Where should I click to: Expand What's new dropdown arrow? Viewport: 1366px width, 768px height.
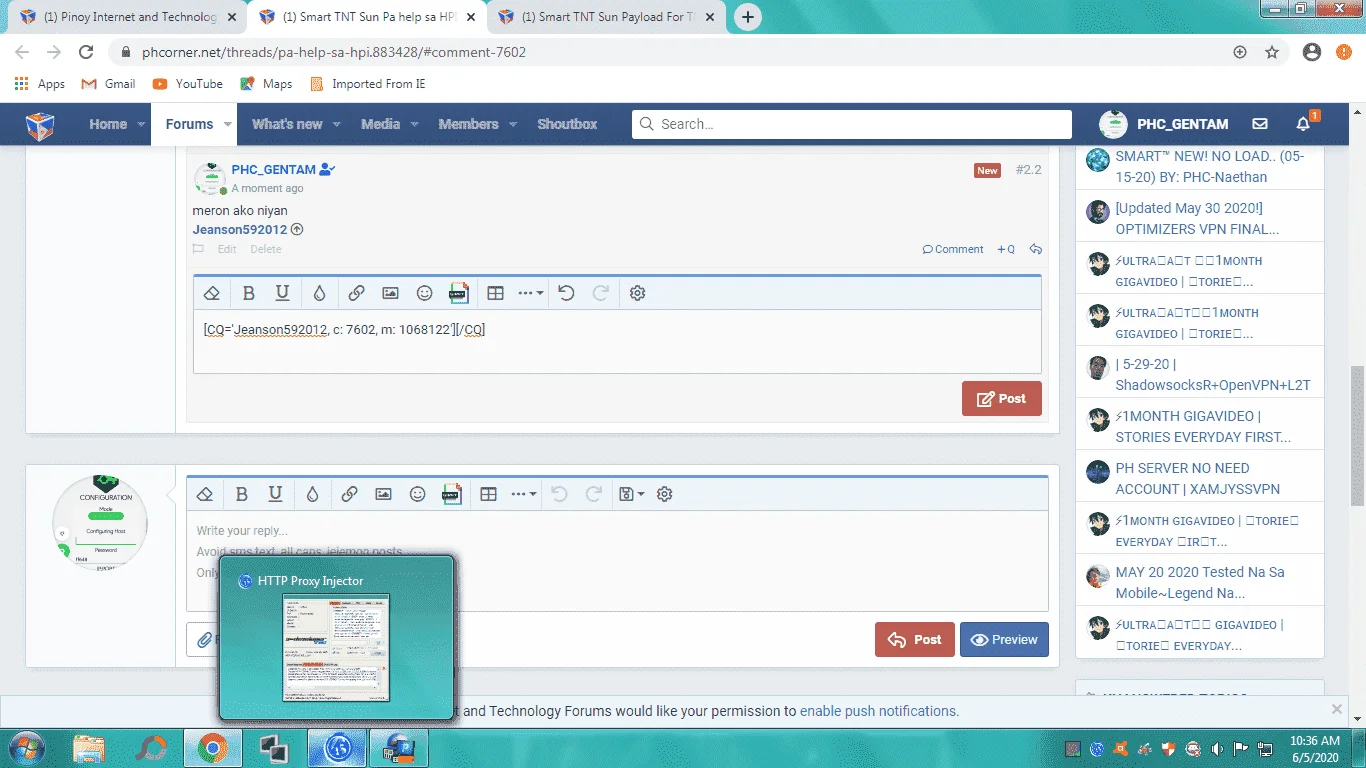click(x=337, y=124)
